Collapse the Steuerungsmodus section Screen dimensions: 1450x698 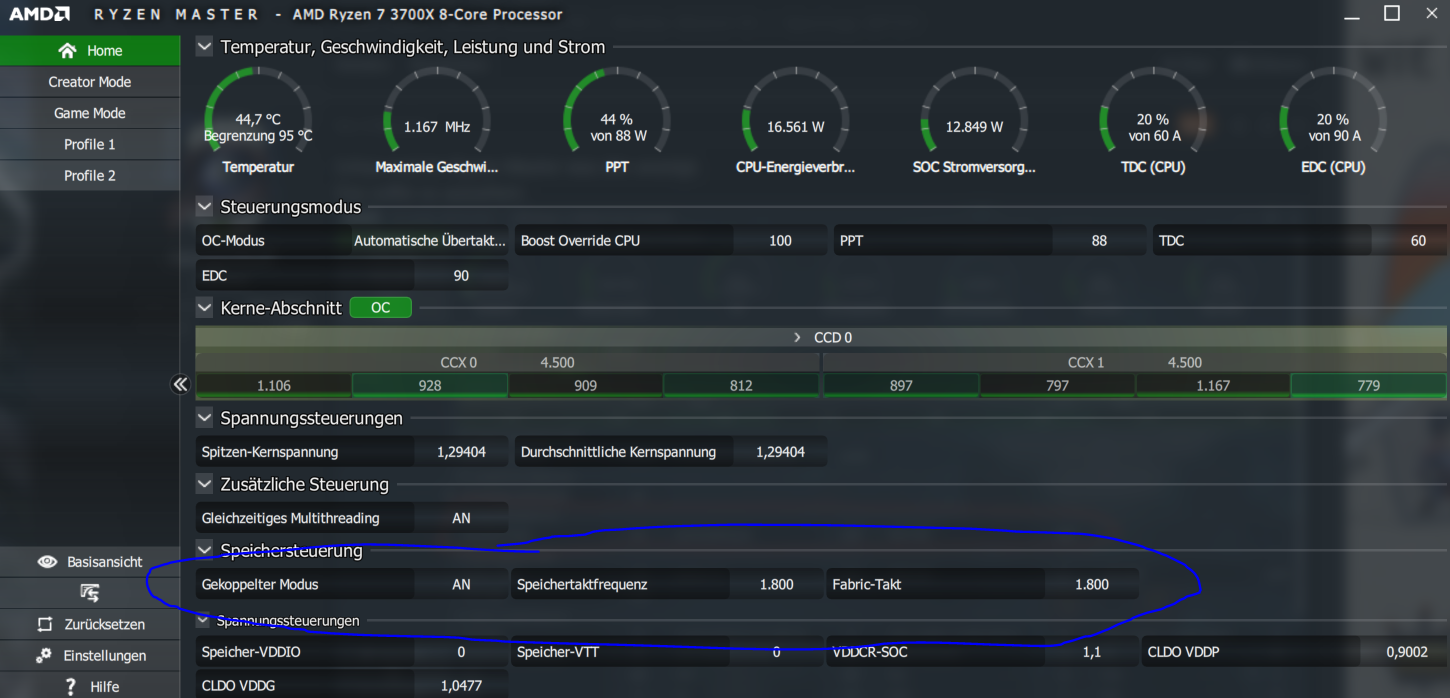point(205,206)
